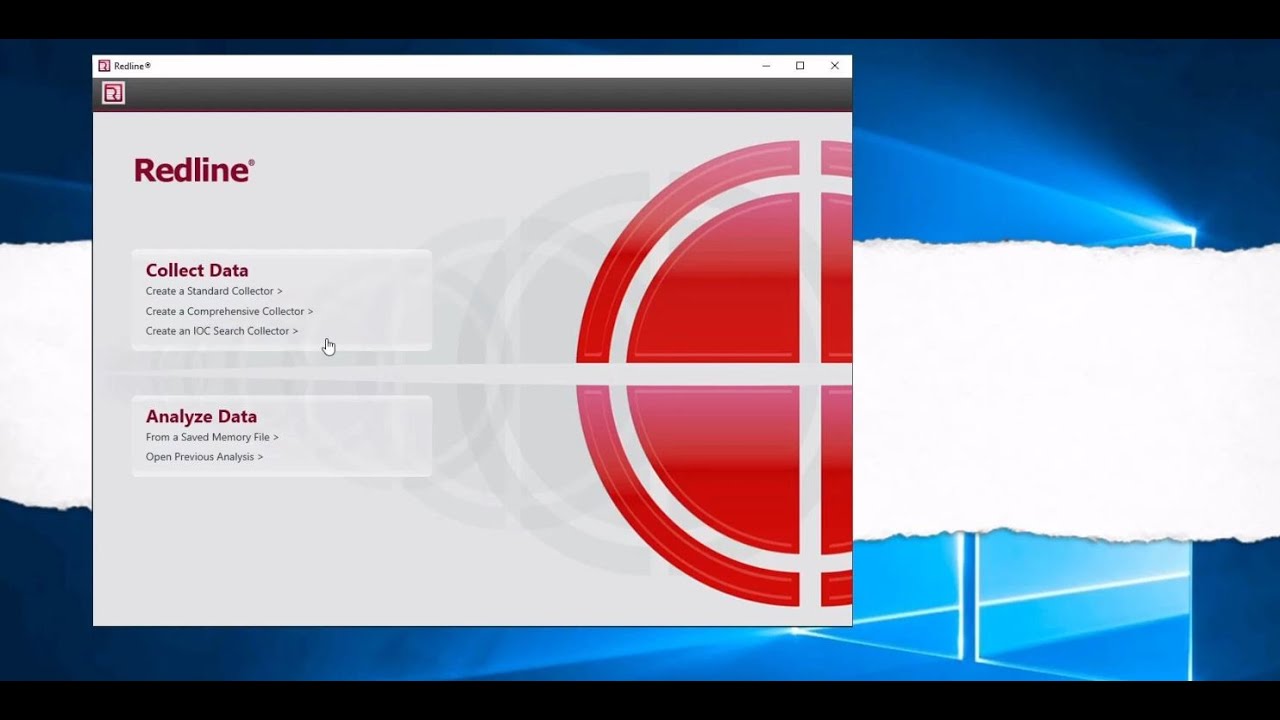The width and height of the screenshot is (1280, 720).
Task: Open the Redline menu icon in toolbar
Action: pyautogui.click(x=113, y=94)
